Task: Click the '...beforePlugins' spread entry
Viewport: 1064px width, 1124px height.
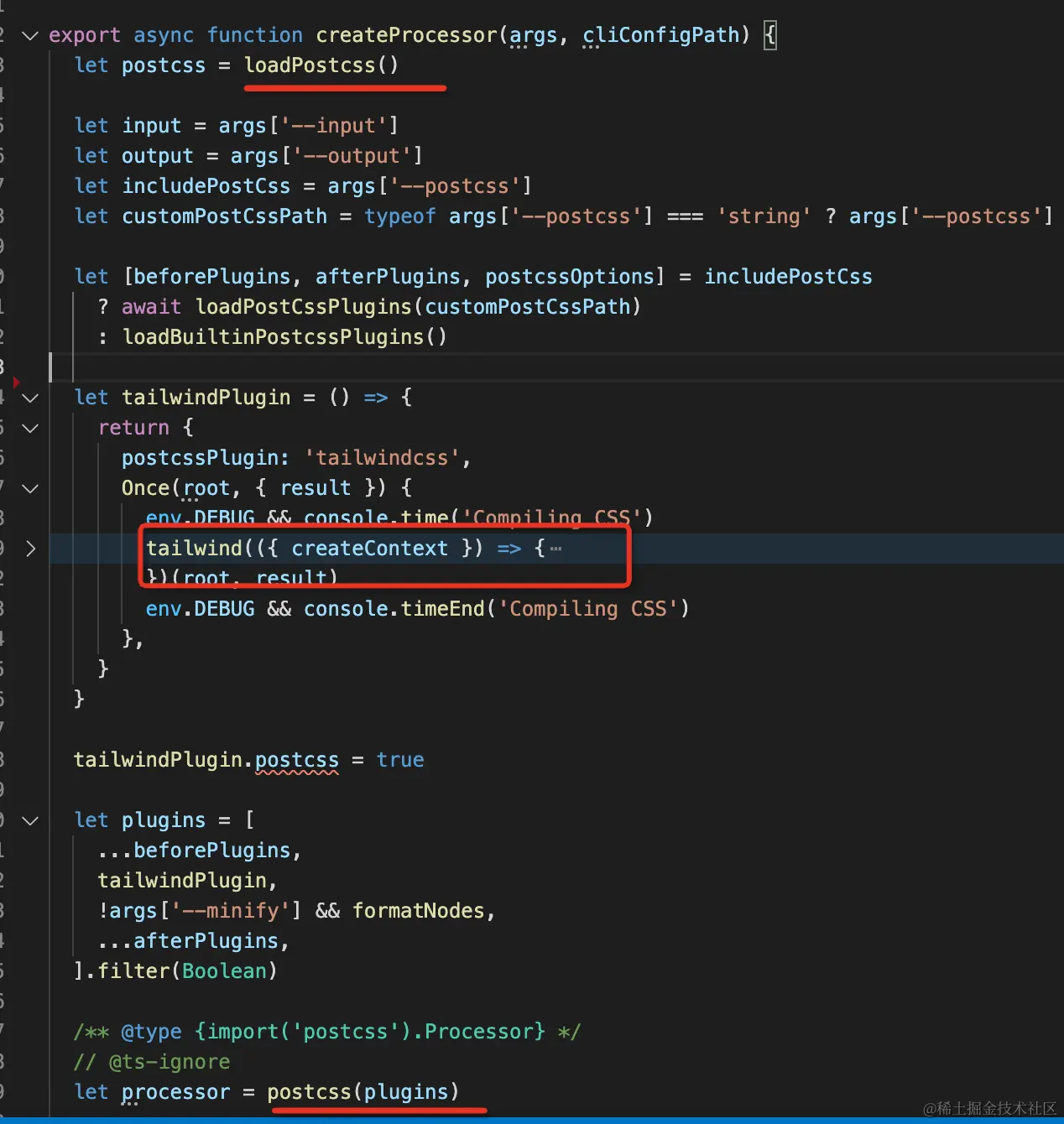Action: (194, 851)
